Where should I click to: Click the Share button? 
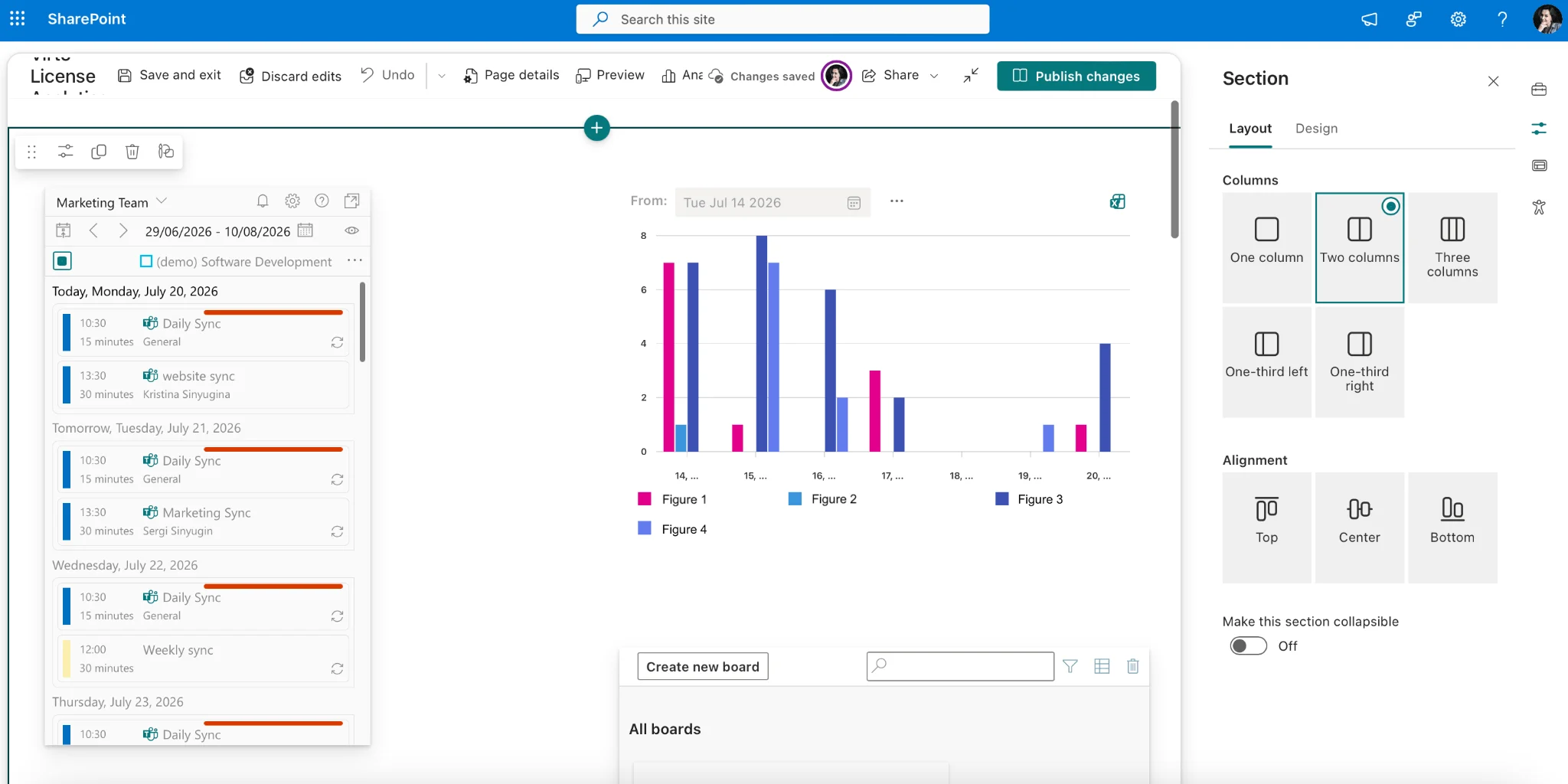[890, 75]
